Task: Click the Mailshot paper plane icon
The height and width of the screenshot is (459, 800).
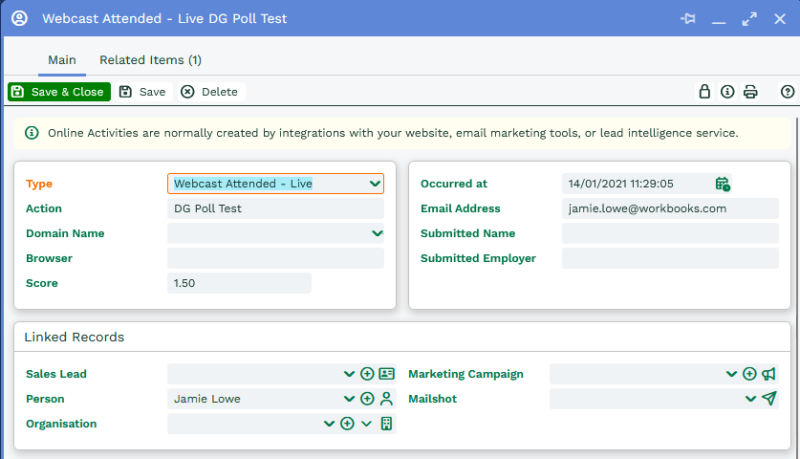Action: pos(768,399)
